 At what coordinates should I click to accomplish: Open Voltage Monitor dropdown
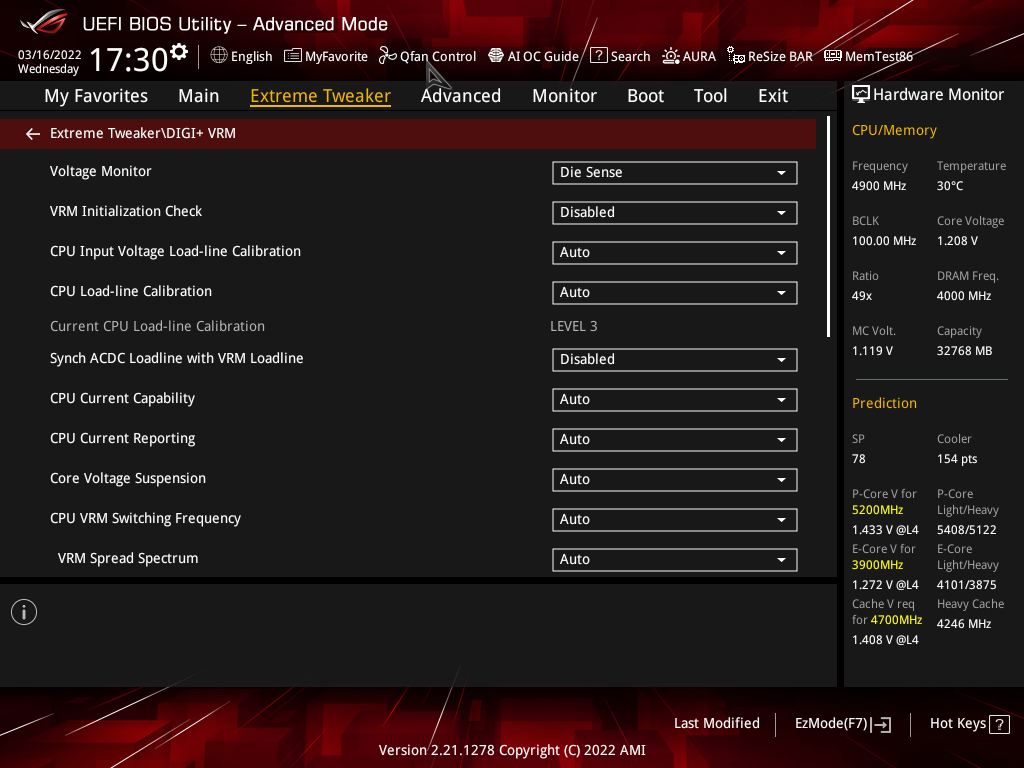point(675,172)
